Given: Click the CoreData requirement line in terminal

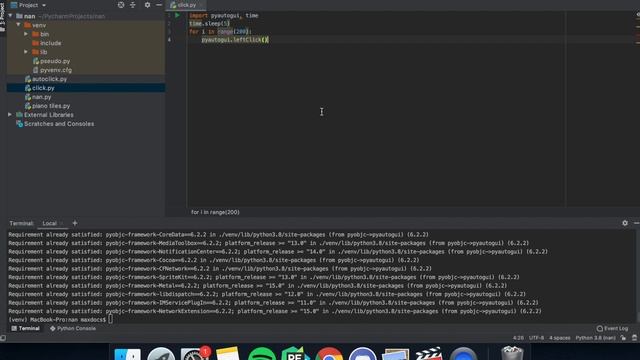Looking at the screenshot, I should pyautogui.click(x=218, y=235).
